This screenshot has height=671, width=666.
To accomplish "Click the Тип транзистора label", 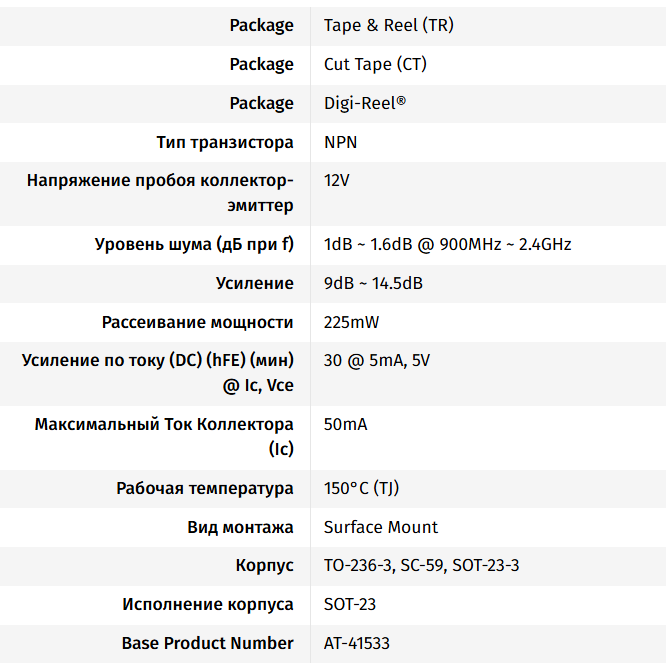I will [x=225, y=142].
